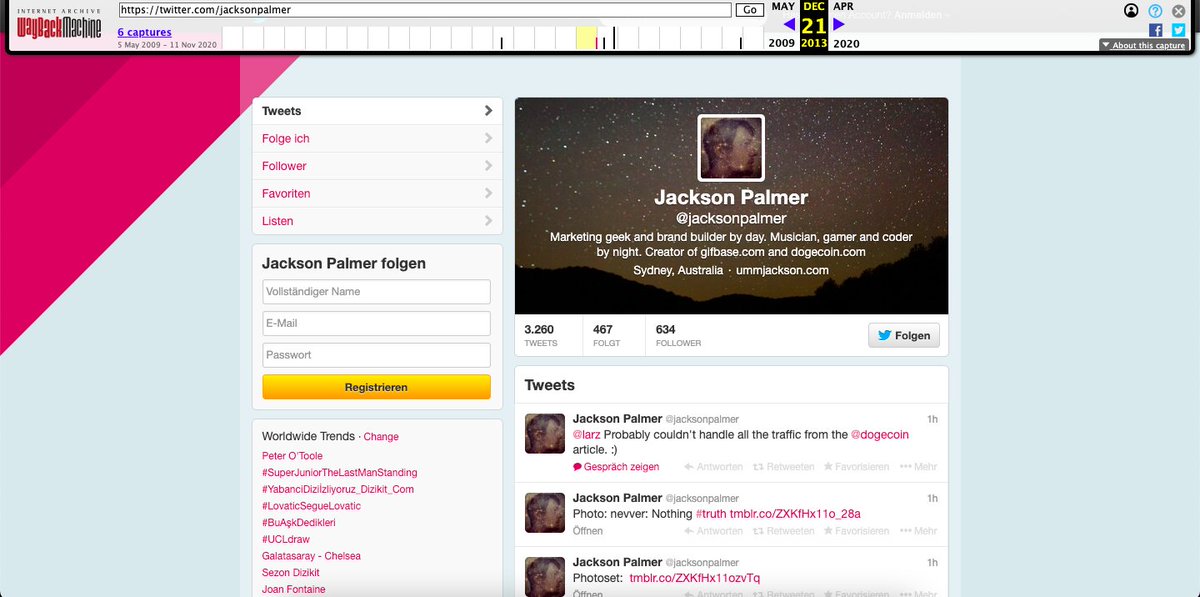The width and height of the screenshot is (1200, 597).
Task: Close the Wayback toolbar with X icon
Action: point(1179,11)
